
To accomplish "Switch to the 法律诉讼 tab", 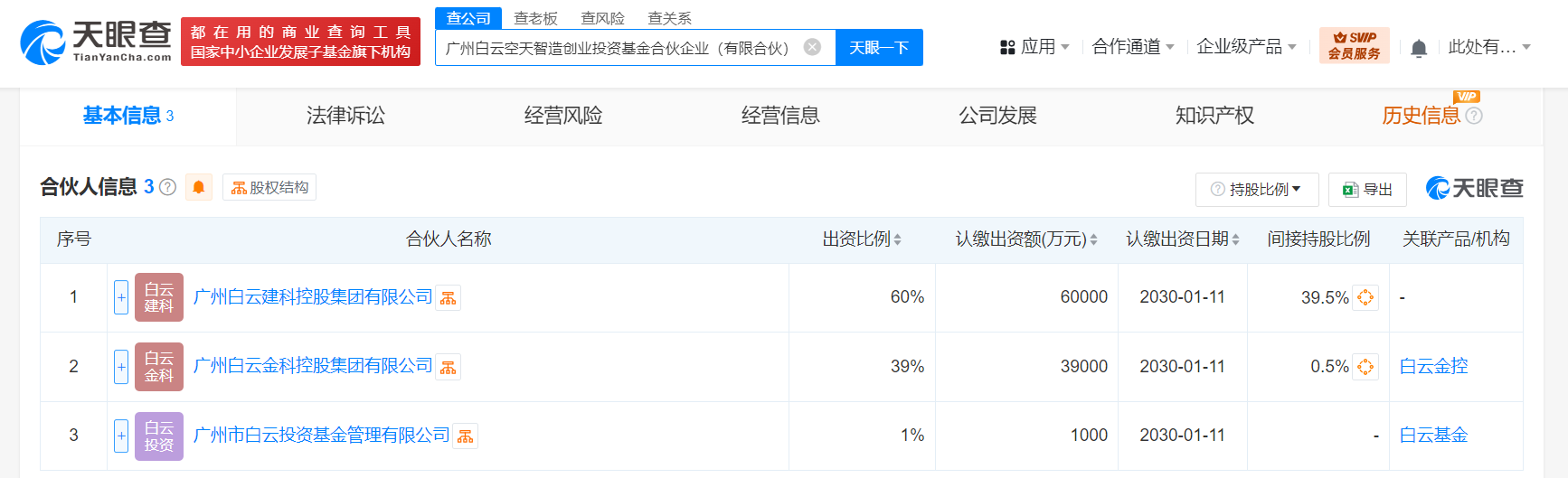I will pos(345,116).
